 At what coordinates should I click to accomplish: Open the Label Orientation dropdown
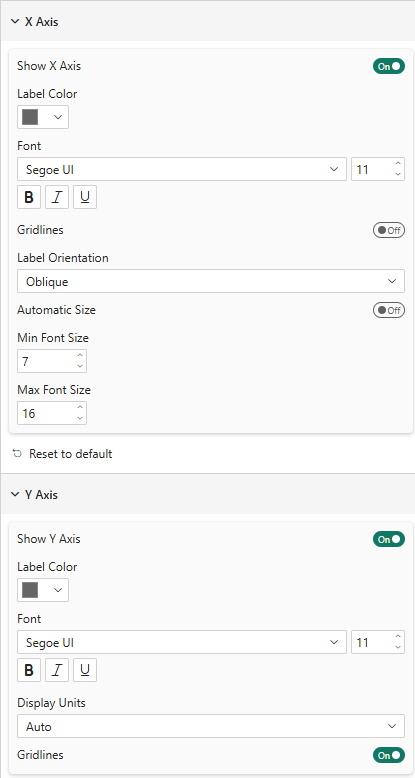(211, 281)
